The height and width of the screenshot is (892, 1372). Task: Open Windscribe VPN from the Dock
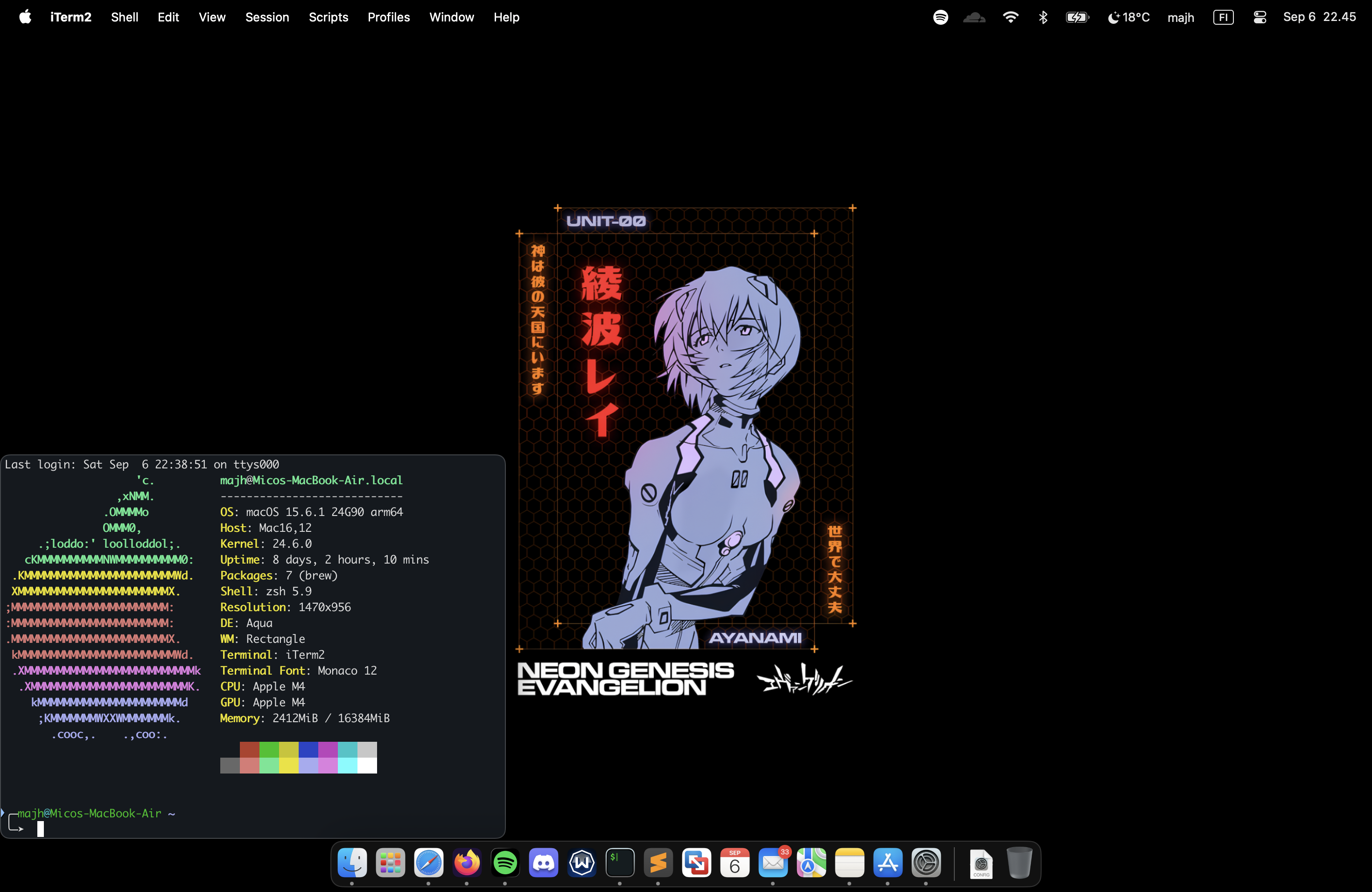pos(581,863)
